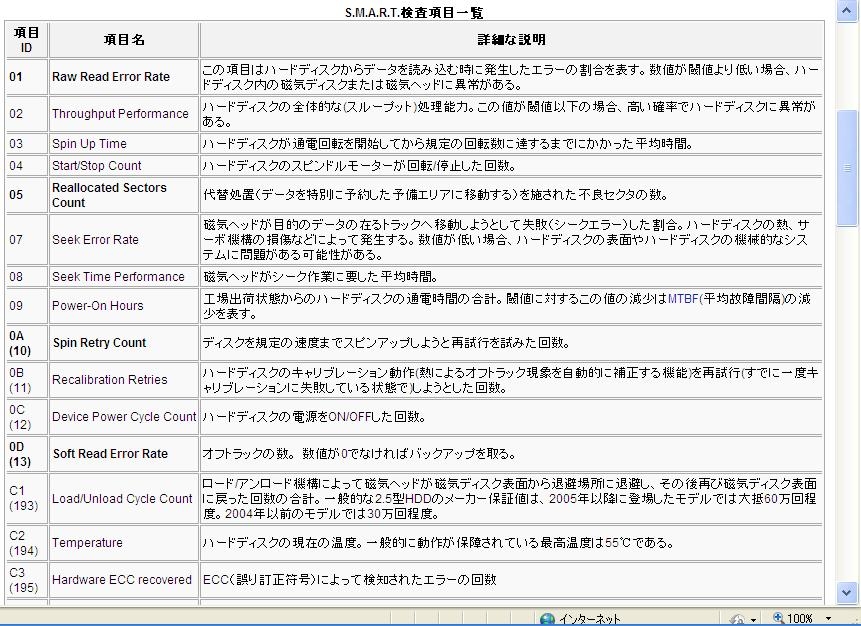Click the ID cell C1 (193)
The height and width of the screenshot is (626, 861).
26,499
